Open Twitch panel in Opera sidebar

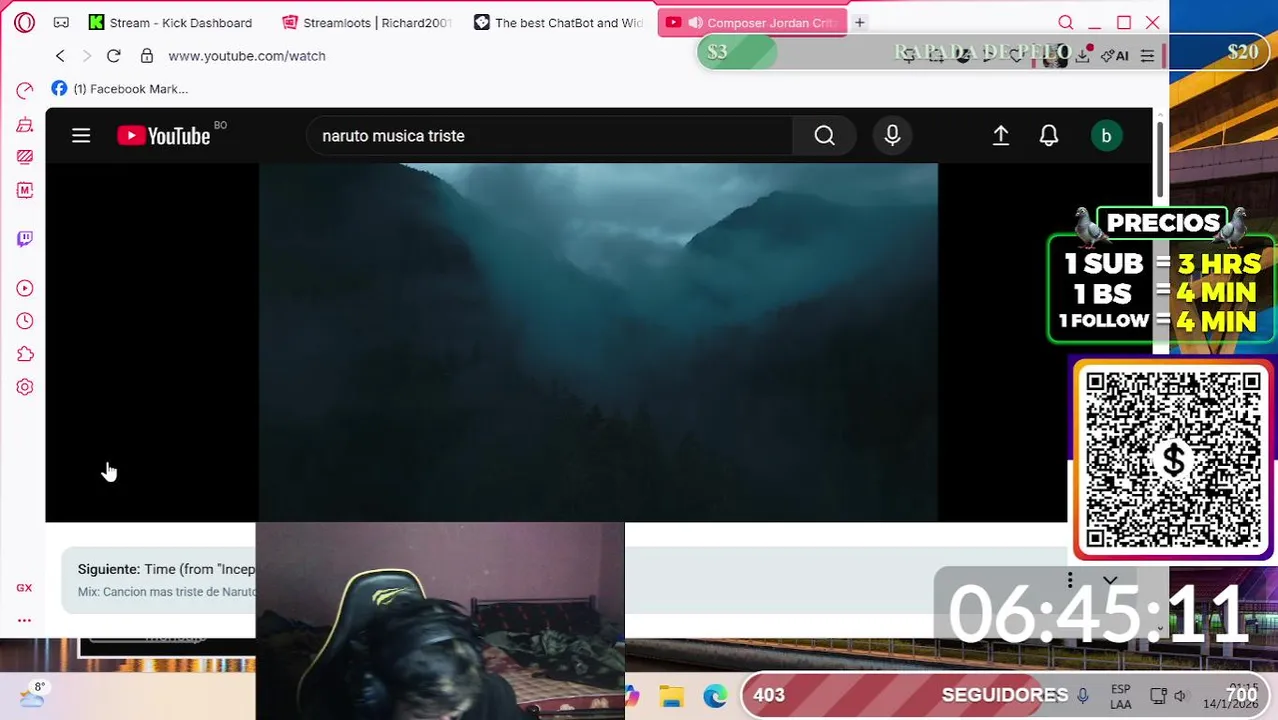[25, 238]
